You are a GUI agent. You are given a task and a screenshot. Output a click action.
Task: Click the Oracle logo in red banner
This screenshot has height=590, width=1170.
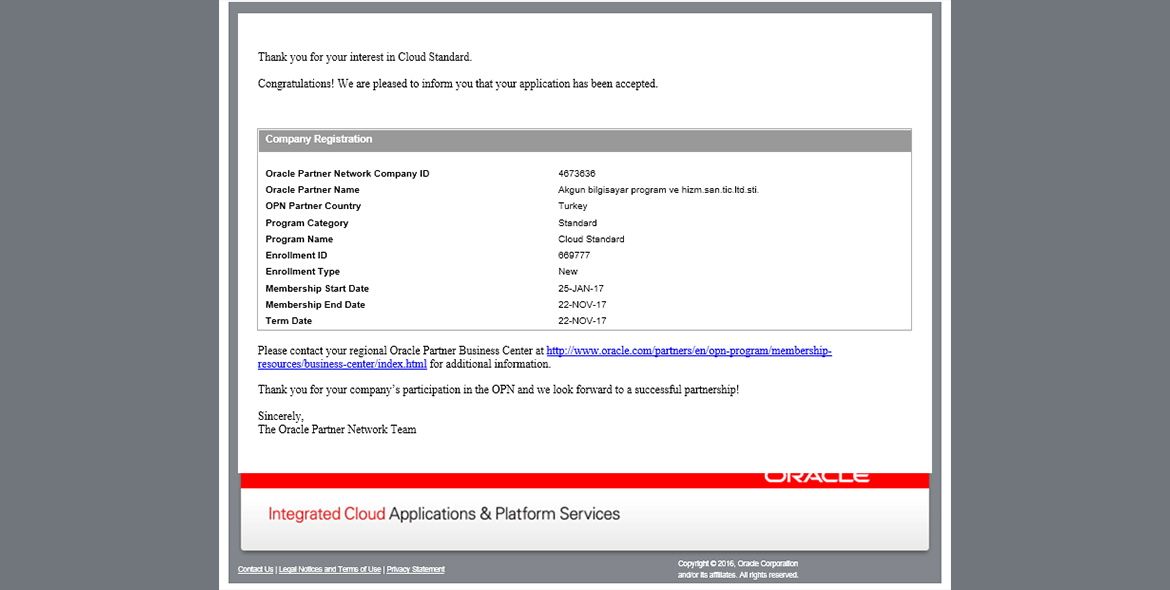click(x=816, y=477)
